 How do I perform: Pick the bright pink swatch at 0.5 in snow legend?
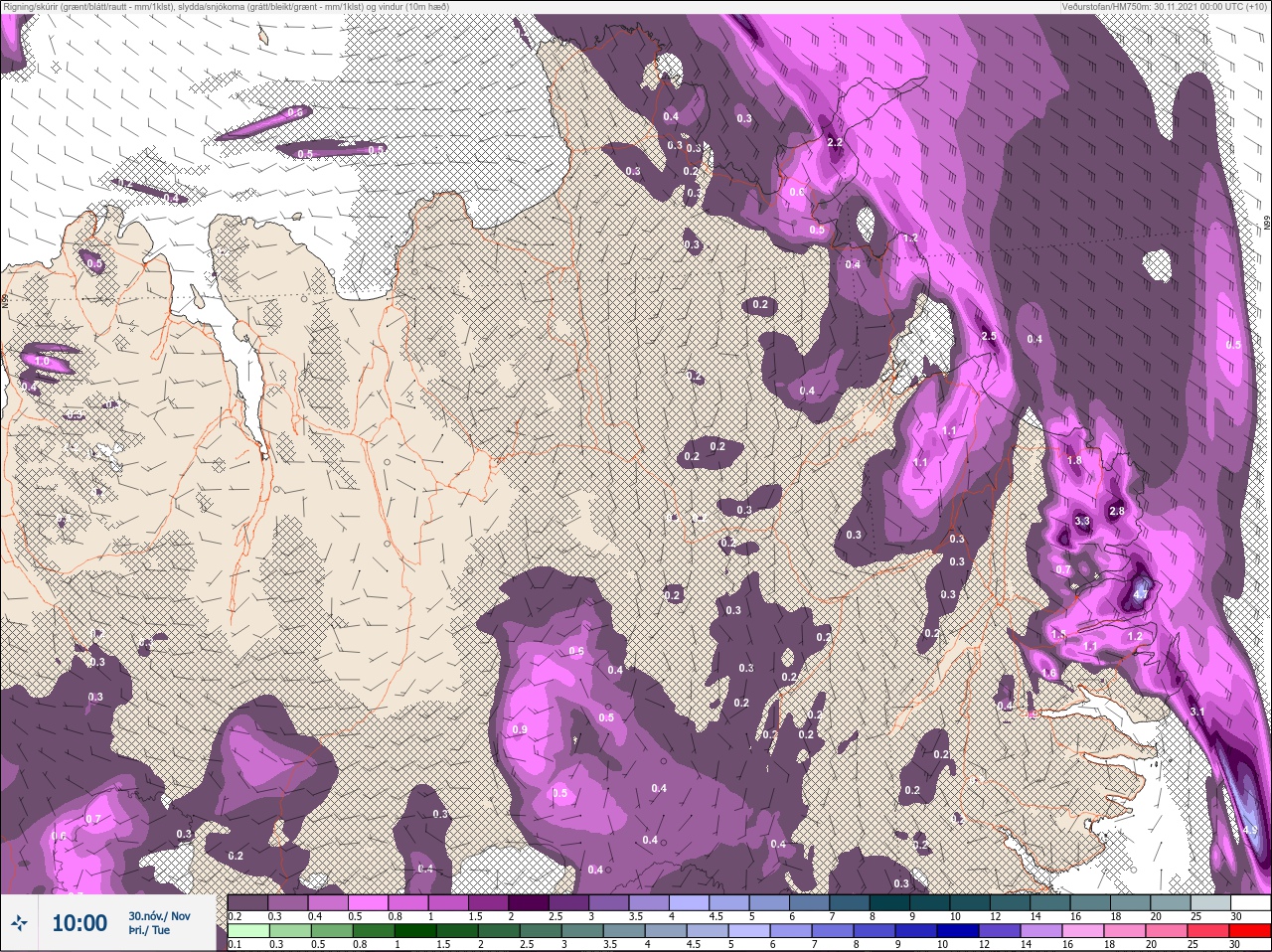point(369,903)
